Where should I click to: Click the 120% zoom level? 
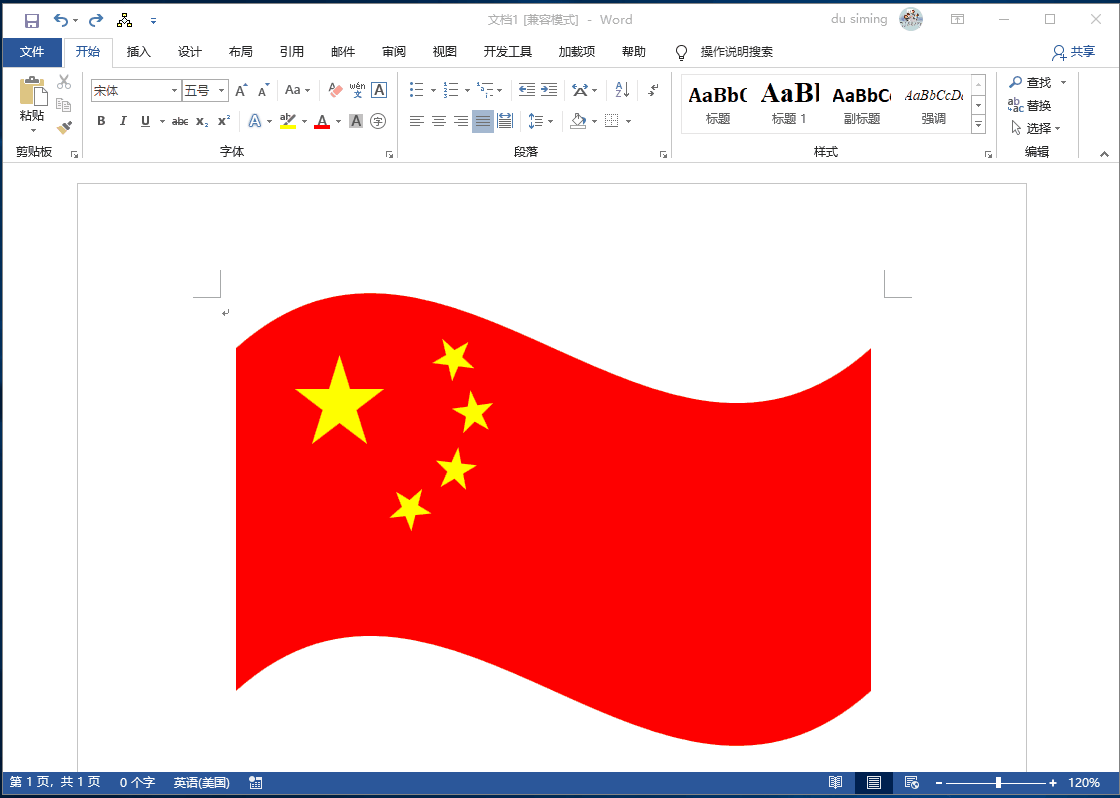tap(1084, 783)
